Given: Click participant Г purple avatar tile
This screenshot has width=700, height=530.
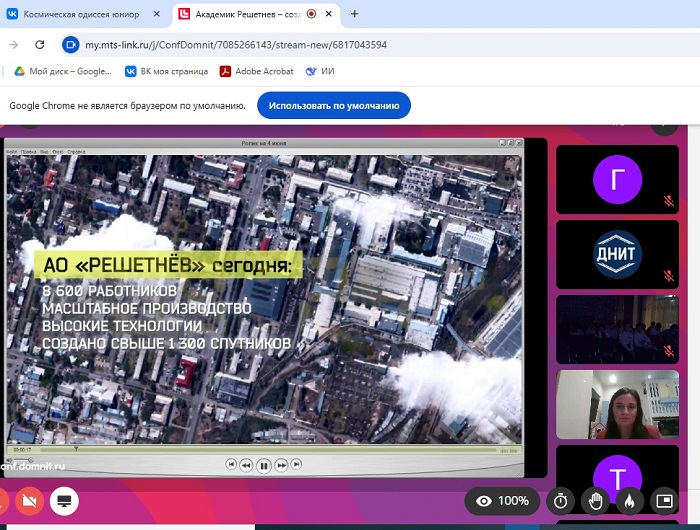Looking at the screenshot, I should pos(617,179).
